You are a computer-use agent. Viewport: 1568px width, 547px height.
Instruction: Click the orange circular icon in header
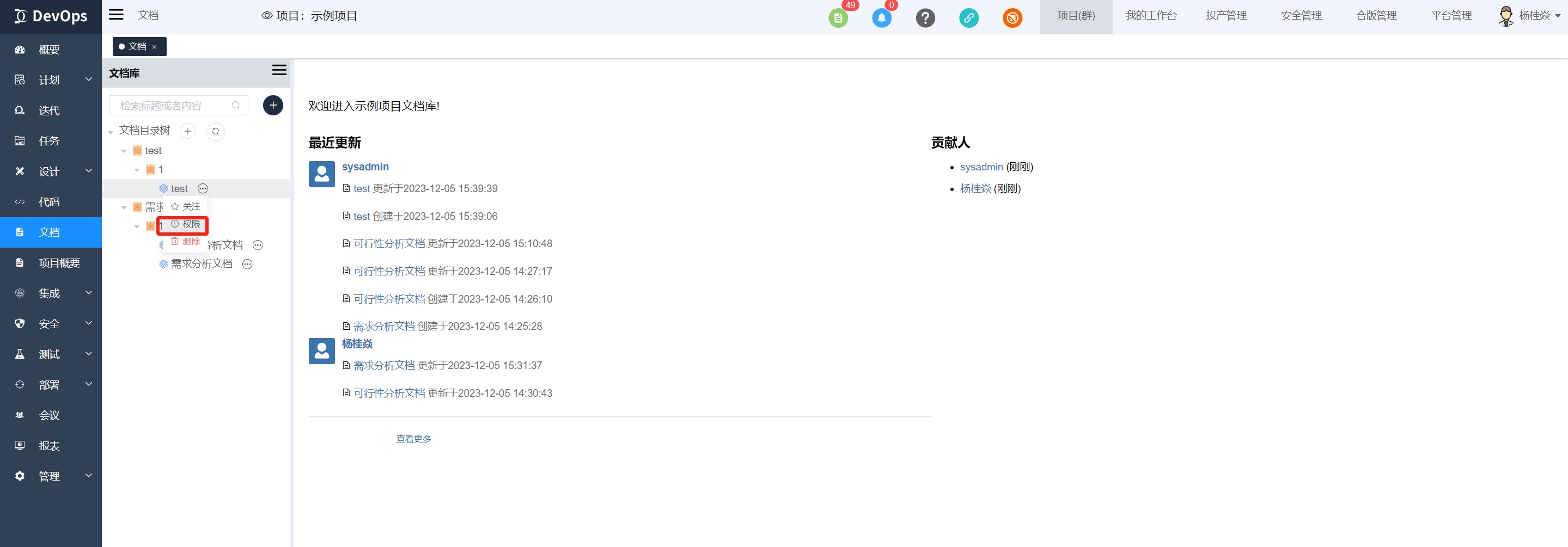pos(1012,19)
